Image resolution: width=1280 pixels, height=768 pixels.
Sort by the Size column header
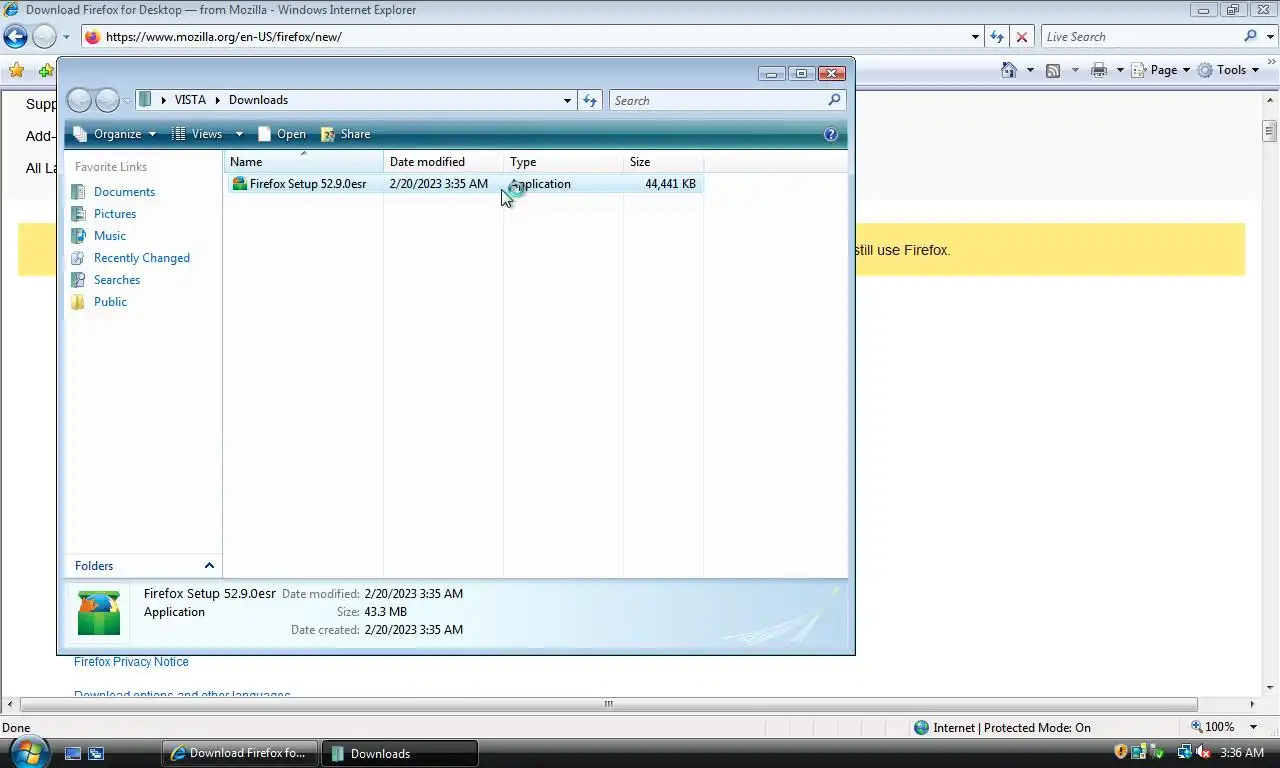[x=663, y=162]
